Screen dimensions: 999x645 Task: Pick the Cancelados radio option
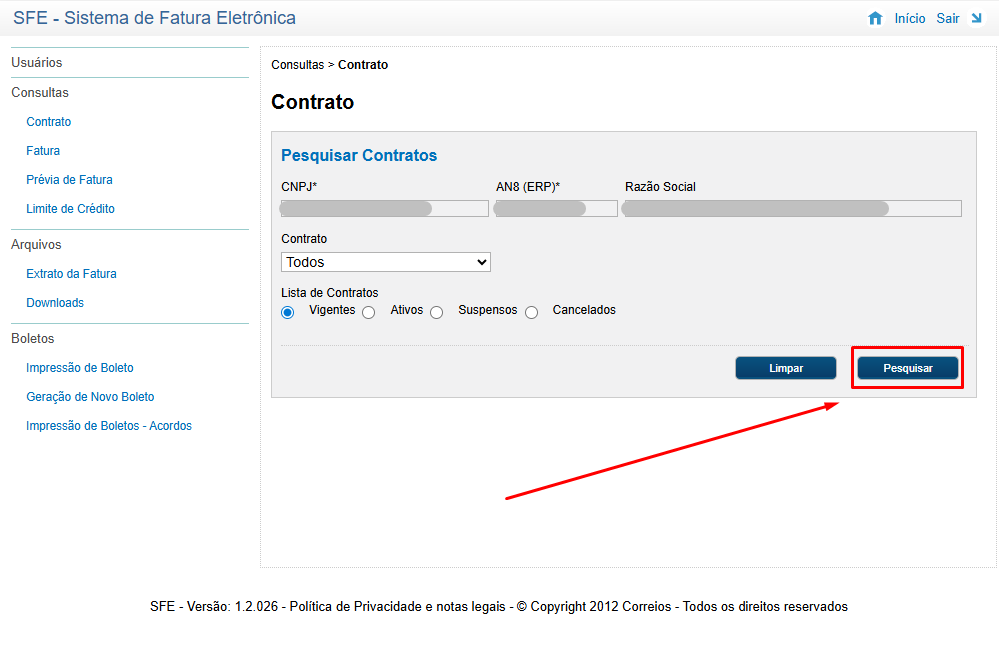532,312
